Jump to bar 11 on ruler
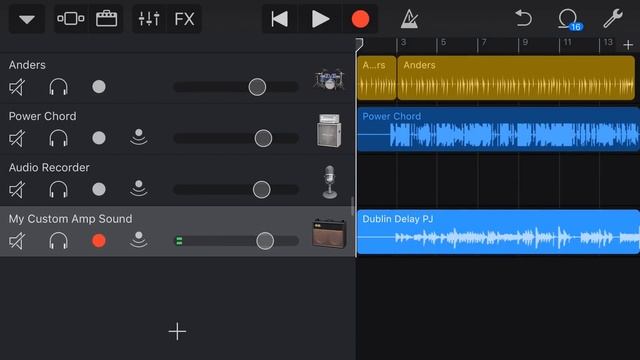 tap(567, 42)
